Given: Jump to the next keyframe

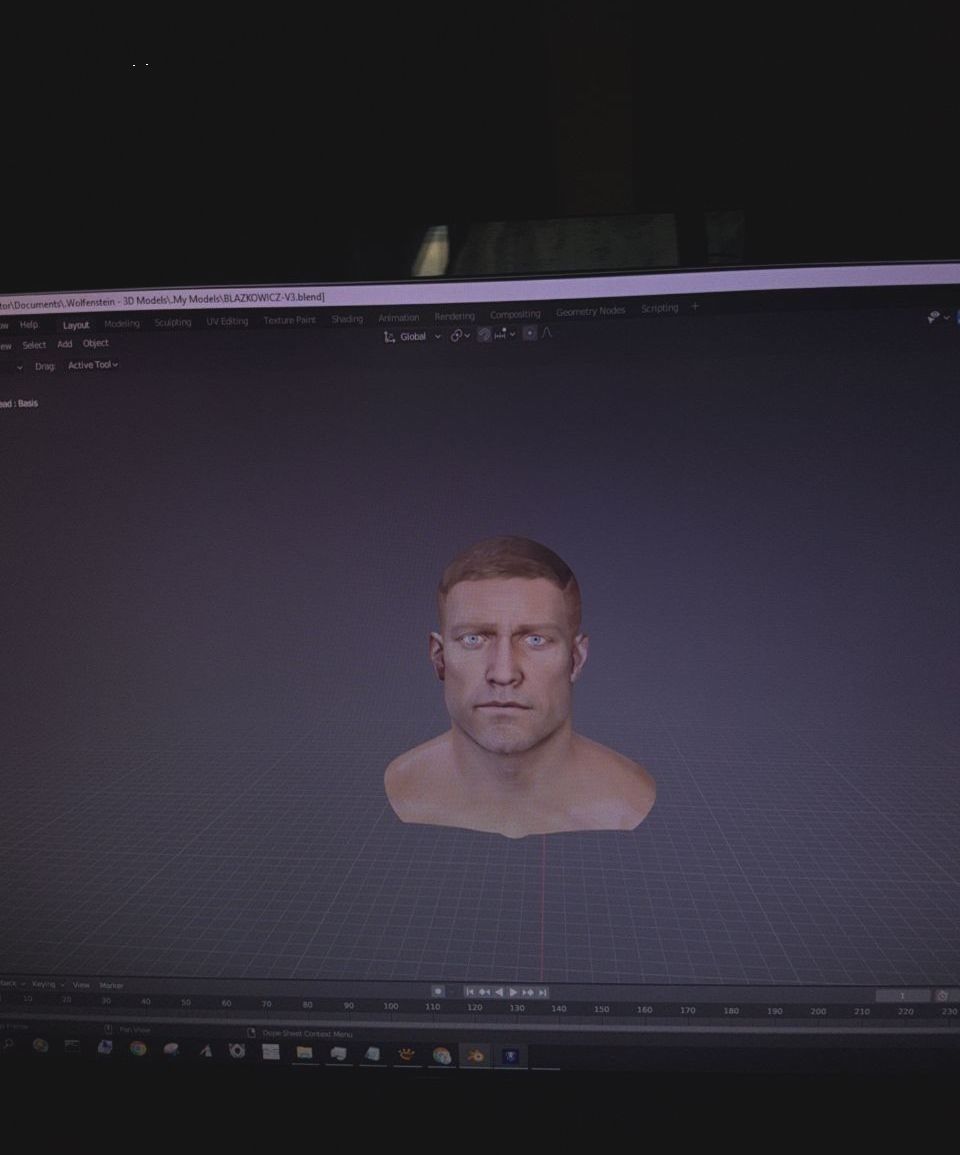Looking at the screenshot, I should click(528, 992).
